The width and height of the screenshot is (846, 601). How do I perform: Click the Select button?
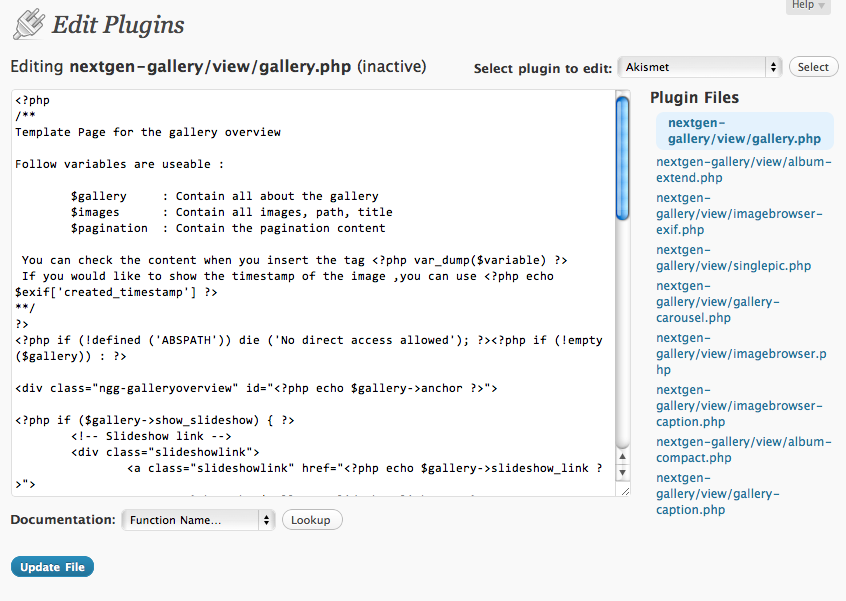pos(813,67)
